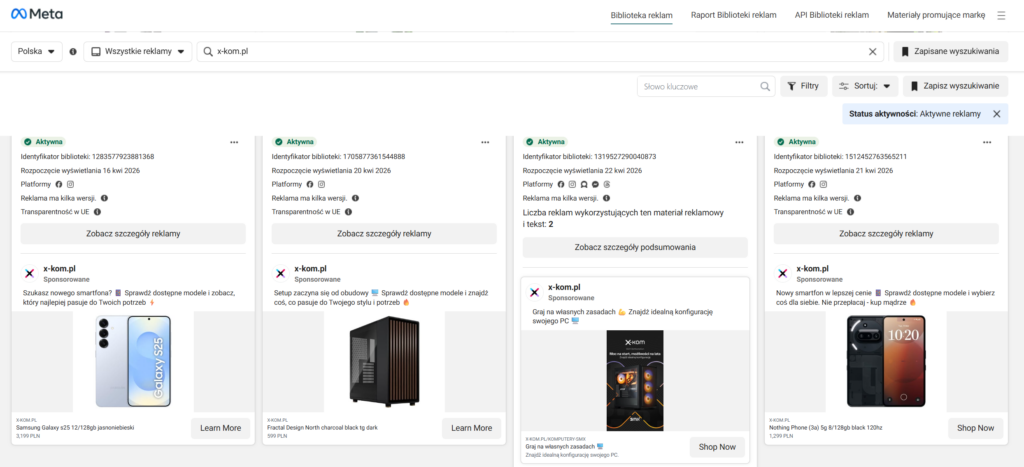This screenshot has height=467, width=1024.
Task: Click the 'Transparentność w UE' info icon on ad 1283577923881368
Action: click(97, 212)
